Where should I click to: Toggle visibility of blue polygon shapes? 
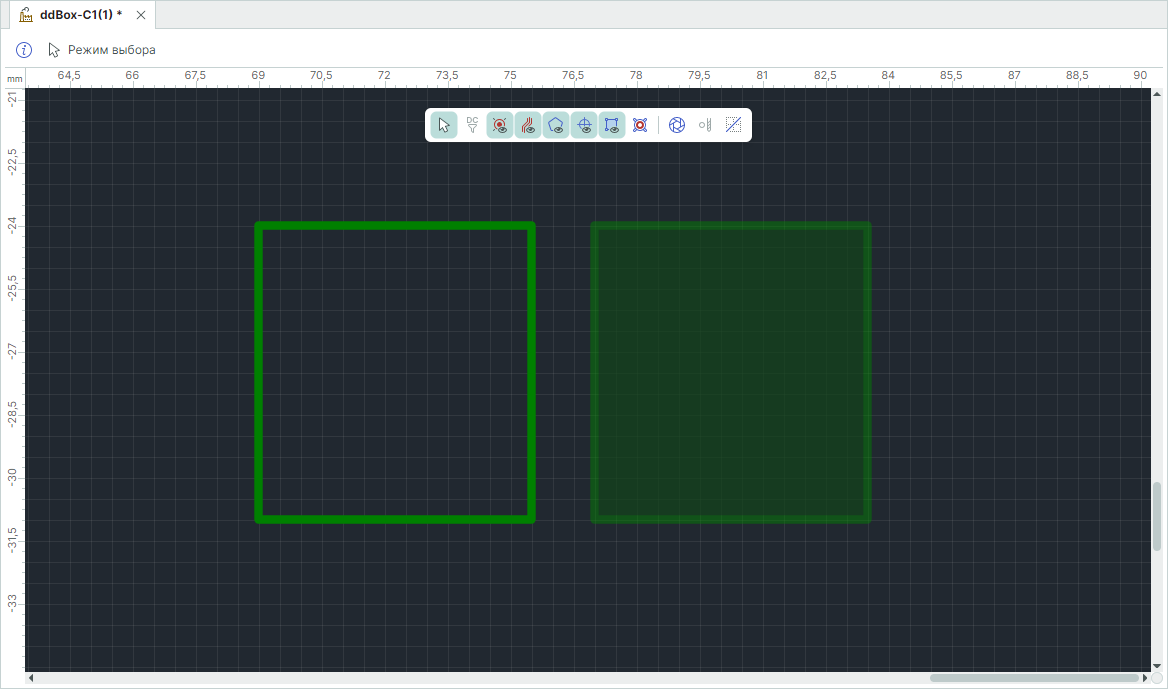tap(556, 125)
